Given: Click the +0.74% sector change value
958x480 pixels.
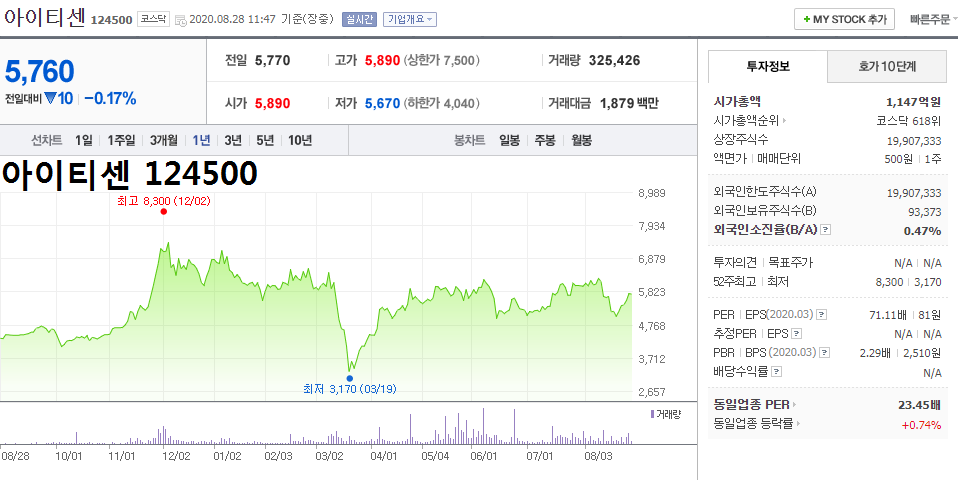Looking at the screenshot, I should [x=921, y=425].
